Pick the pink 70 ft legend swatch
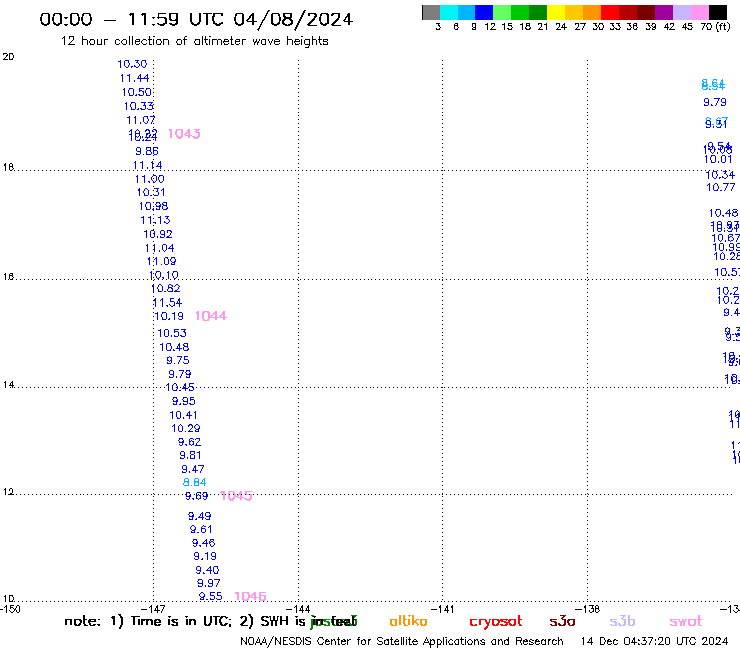Screen dimensions: 740x650 pyautogui.click(x=700, y=12)
